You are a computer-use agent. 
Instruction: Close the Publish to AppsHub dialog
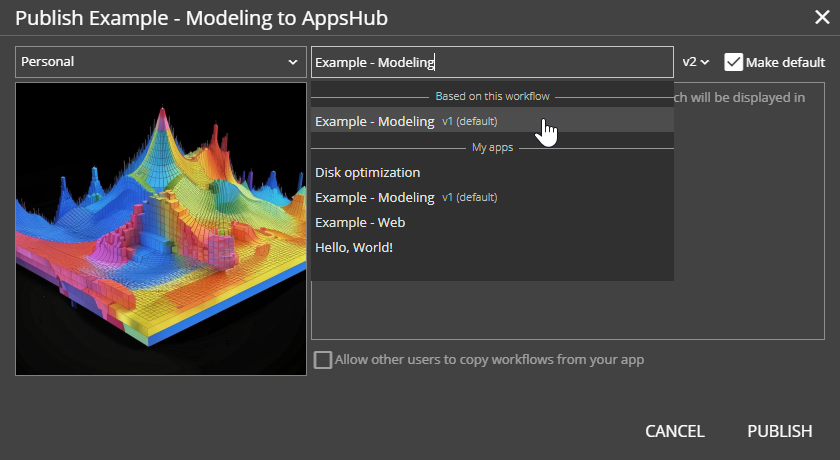[822, 17]
